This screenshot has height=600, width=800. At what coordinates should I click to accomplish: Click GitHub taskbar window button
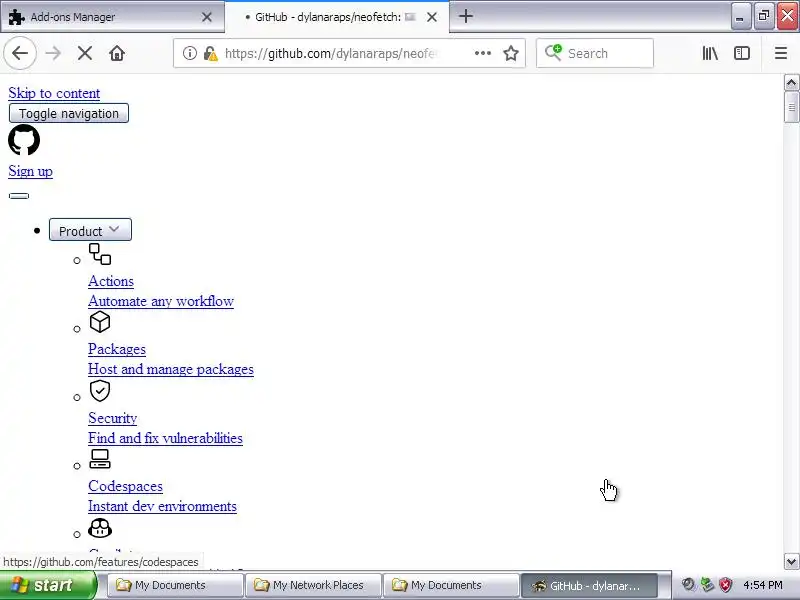589,585
